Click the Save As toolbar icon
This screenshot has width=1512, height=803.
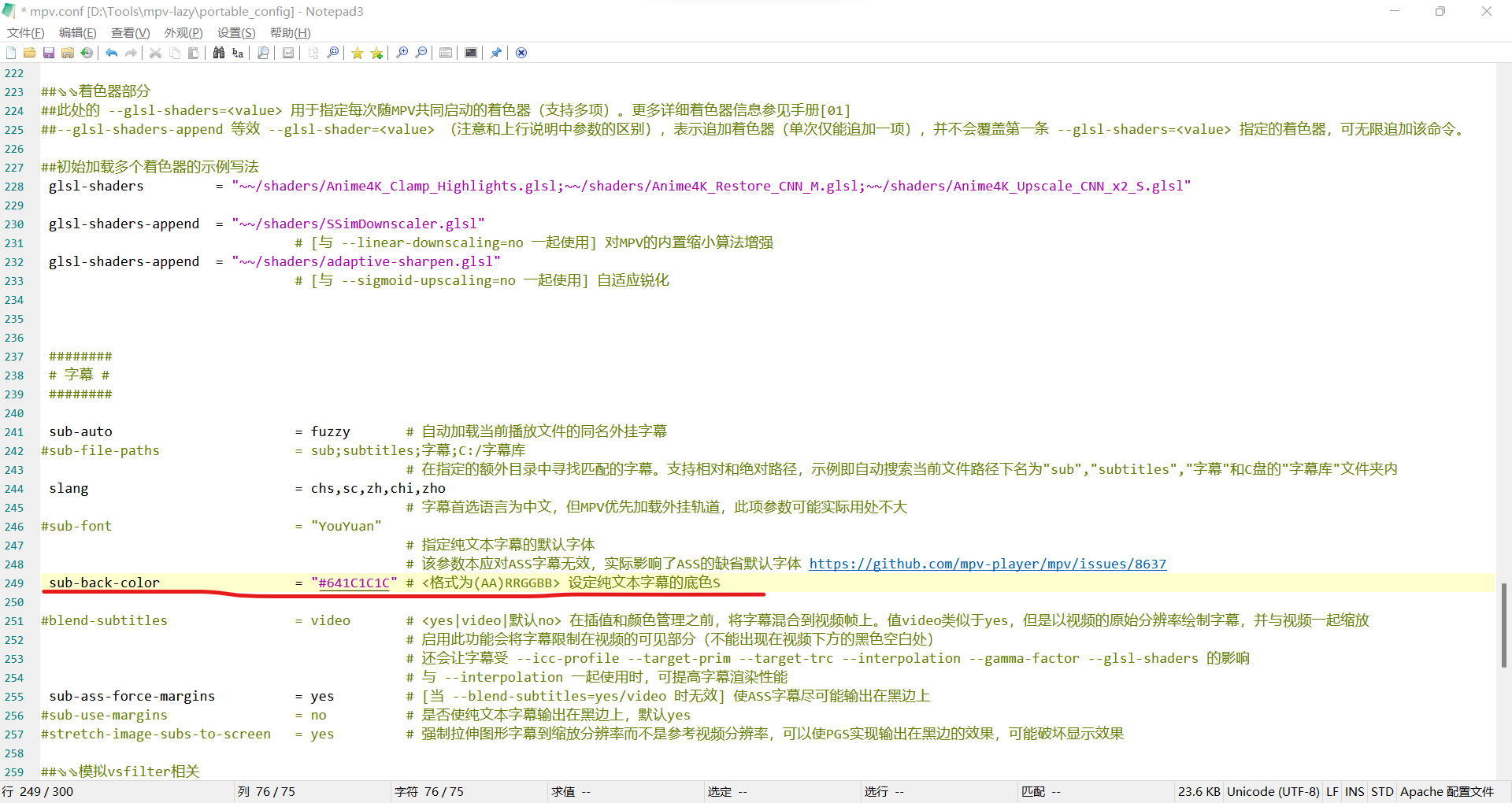68,53
